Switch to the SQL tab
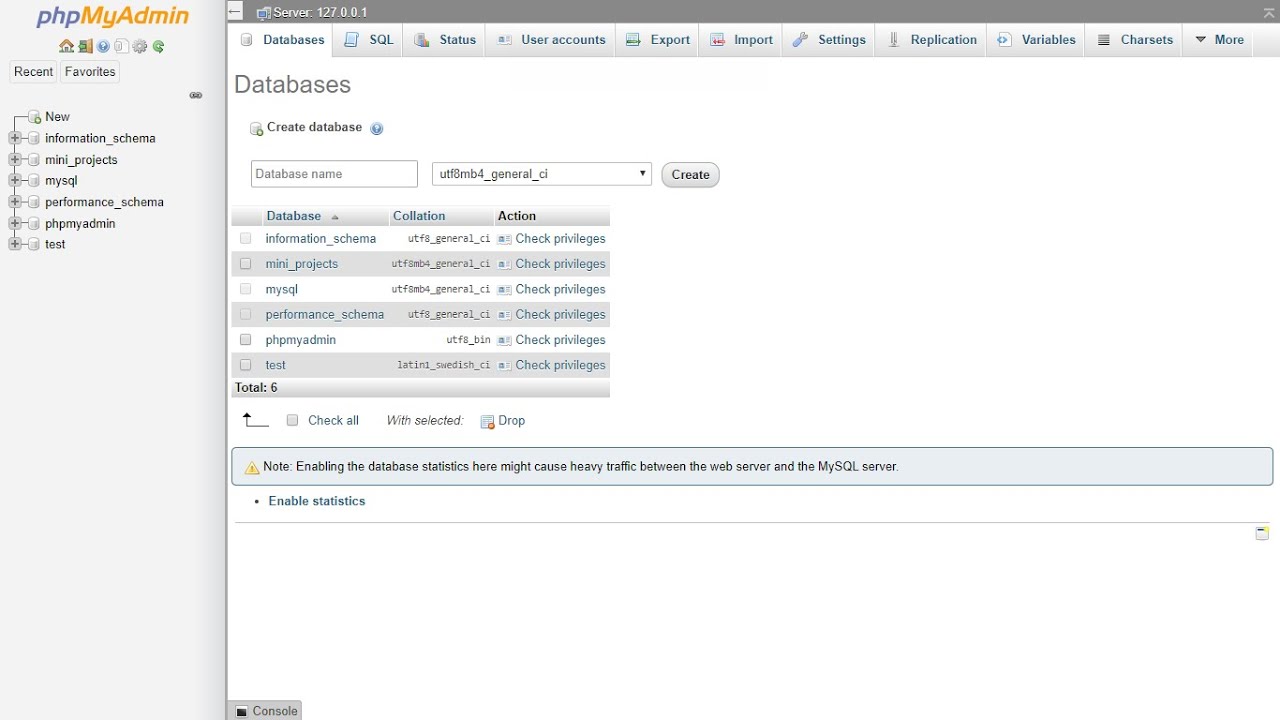1280x720 pixels. (x=369, y=40)
